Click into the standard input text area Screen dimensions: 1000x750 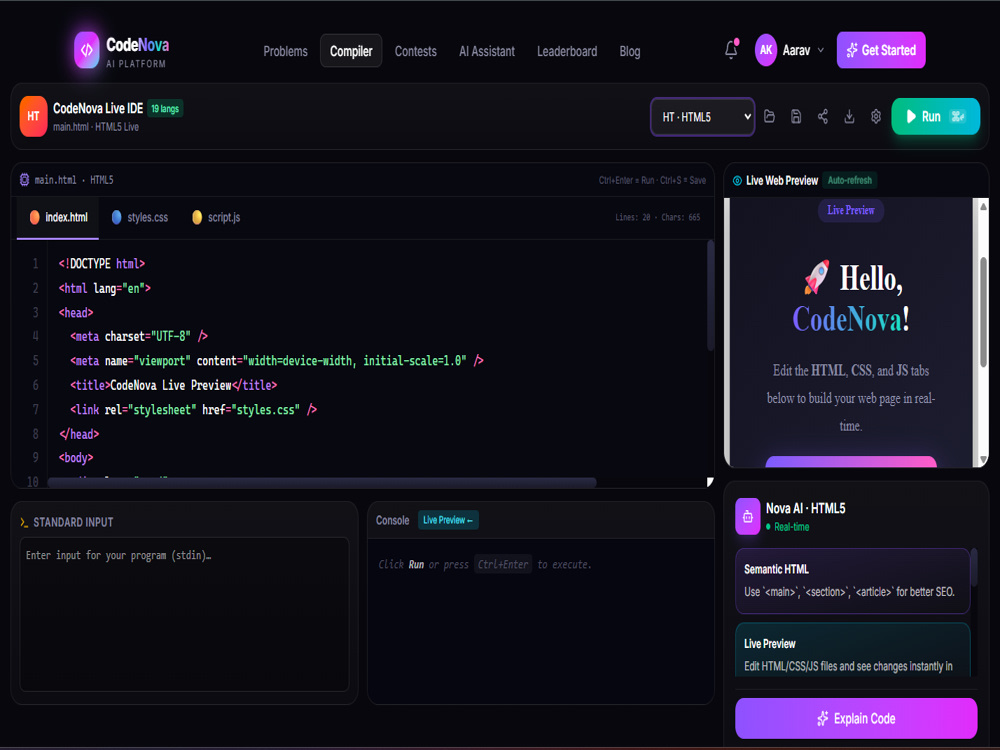coord(184,614)
